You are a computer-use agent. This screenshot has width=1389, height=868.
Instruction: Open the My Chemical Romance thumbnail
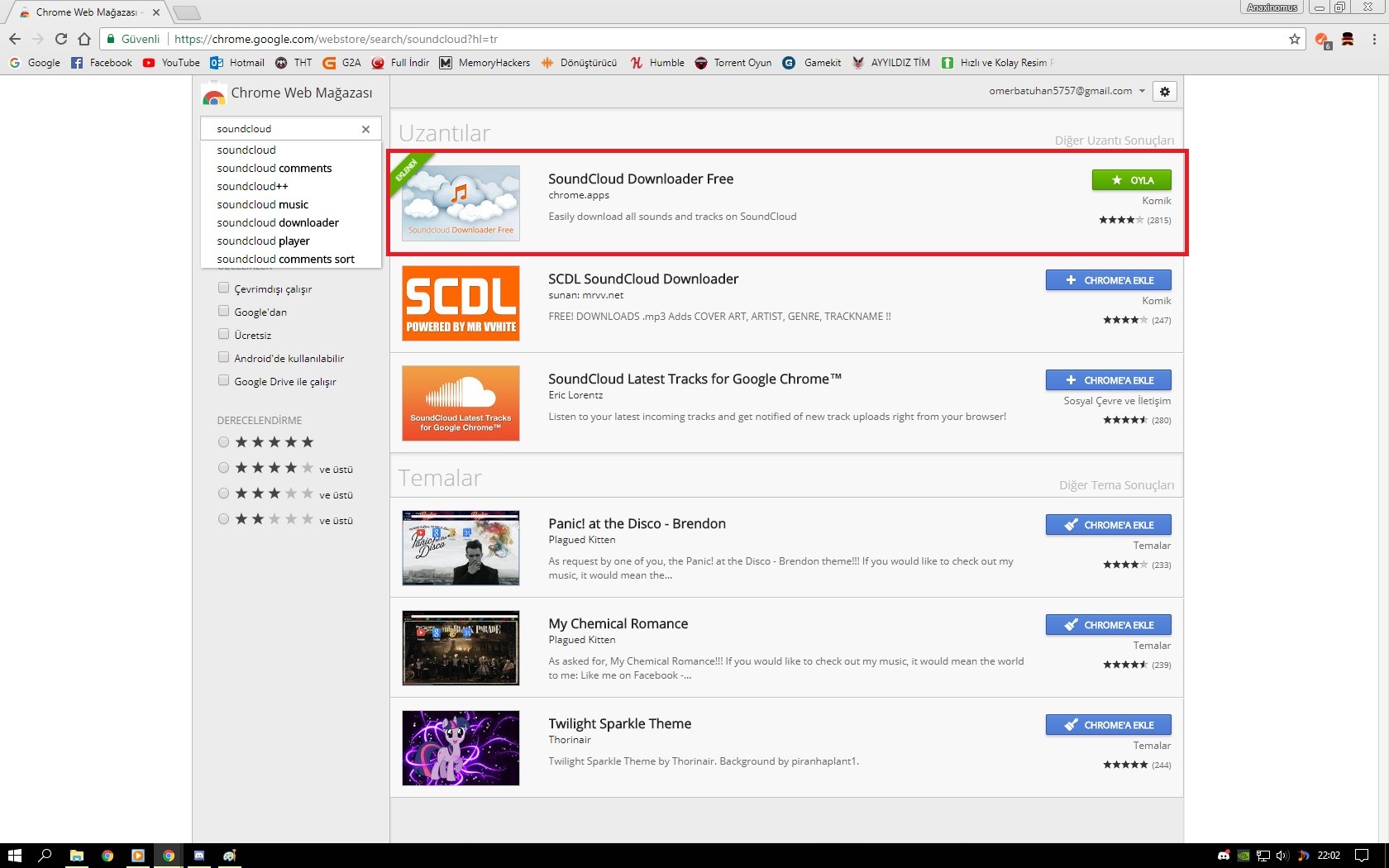pos(461,648)
